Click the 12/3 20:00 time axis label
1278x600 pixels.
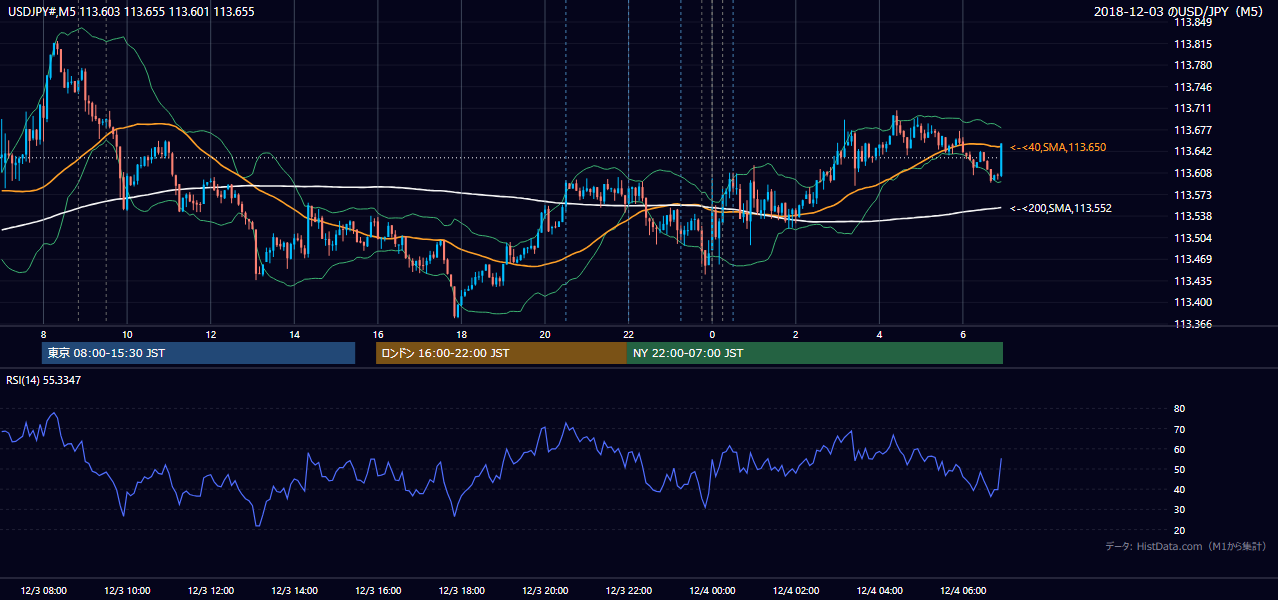[x=544, y=591]
